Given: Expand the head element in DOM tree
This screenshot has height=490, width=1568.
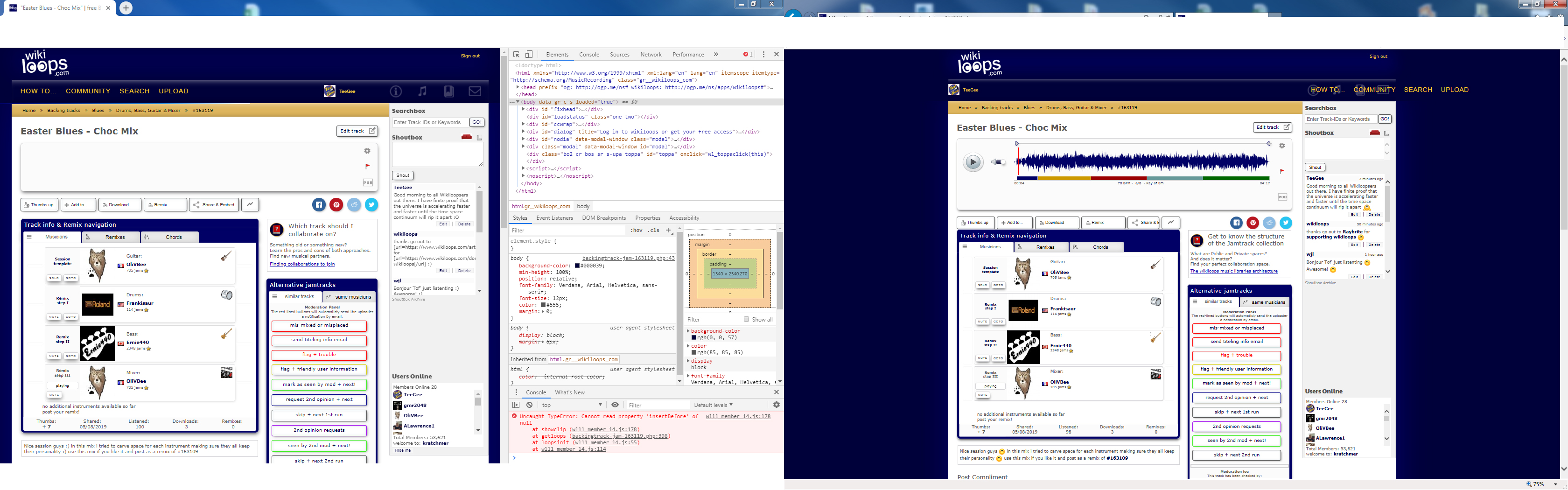Looking at the screenshot, I should [x=518, y=87].
